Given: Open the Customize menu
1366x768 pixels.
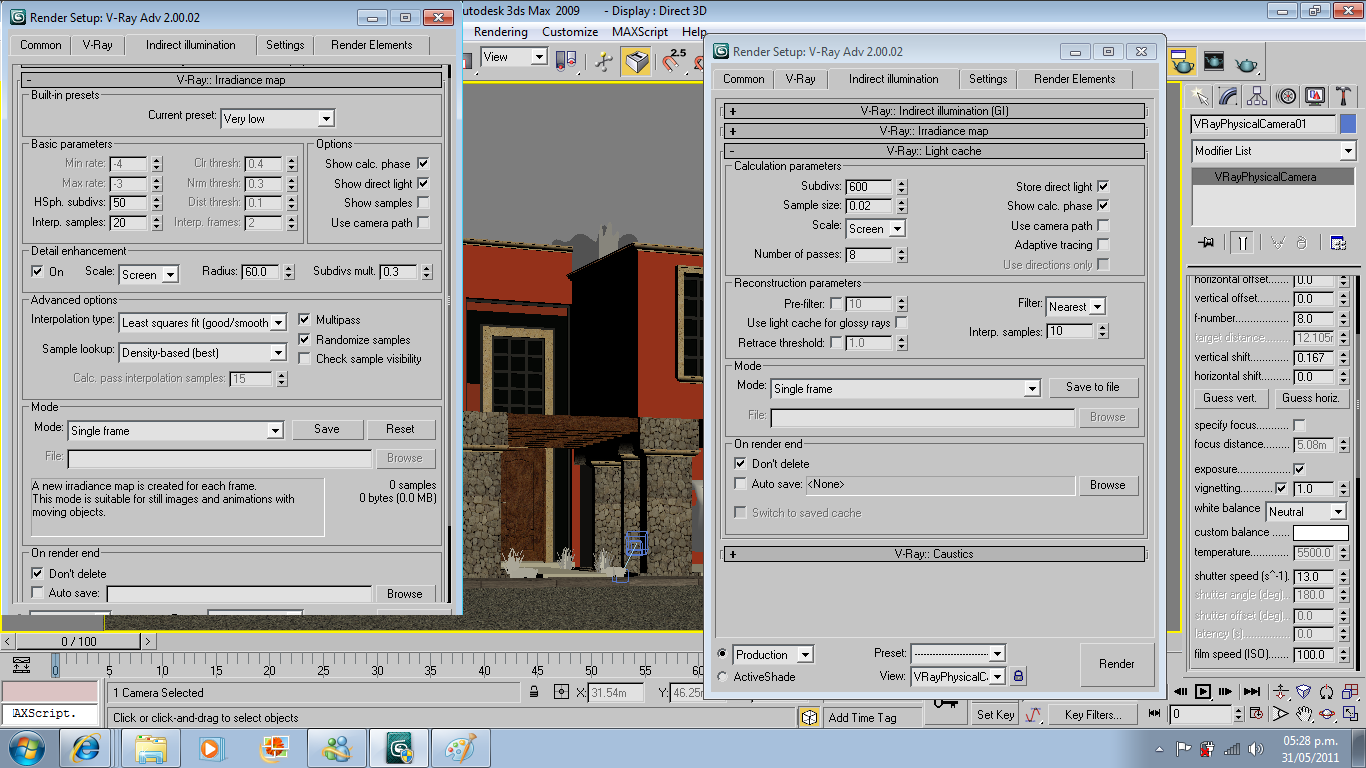Looking at the screenshot, I should click(x=570, y=32).
